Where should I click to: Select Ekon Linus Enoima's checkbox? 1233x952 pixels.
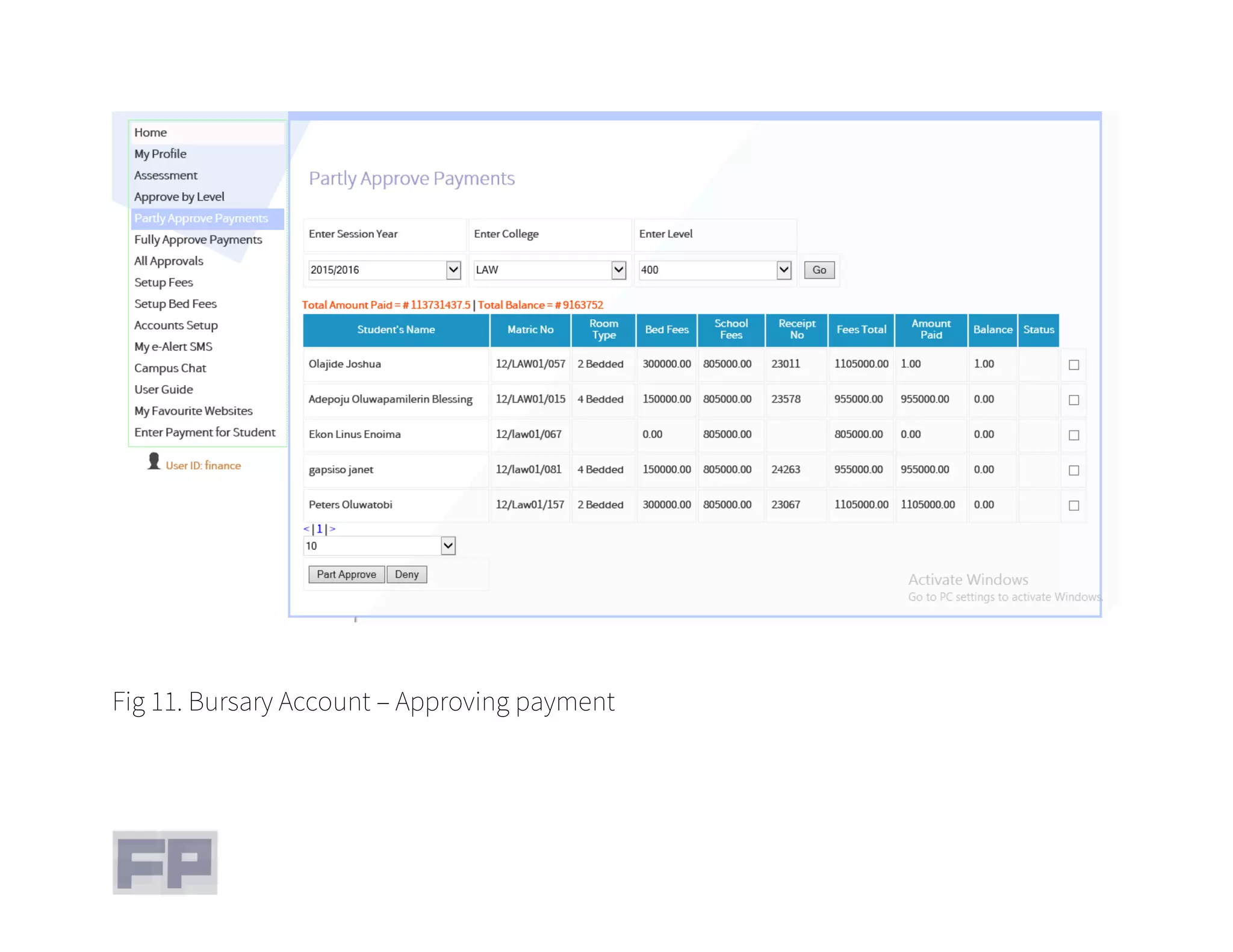pos(1073,435)
